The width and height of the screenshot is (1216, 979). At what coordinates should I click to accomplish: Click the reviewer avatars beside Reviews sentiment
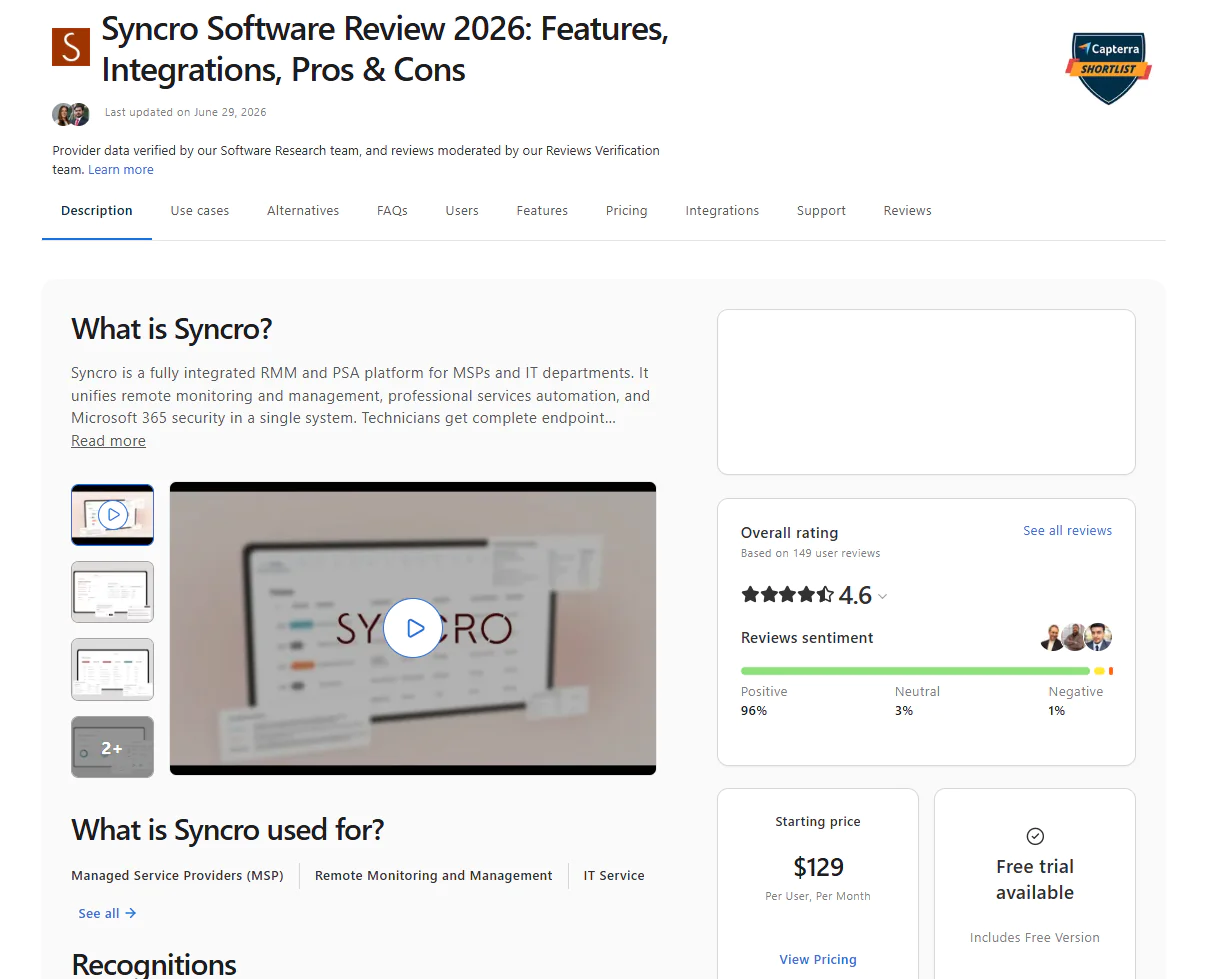click(x=1076, y=637)
